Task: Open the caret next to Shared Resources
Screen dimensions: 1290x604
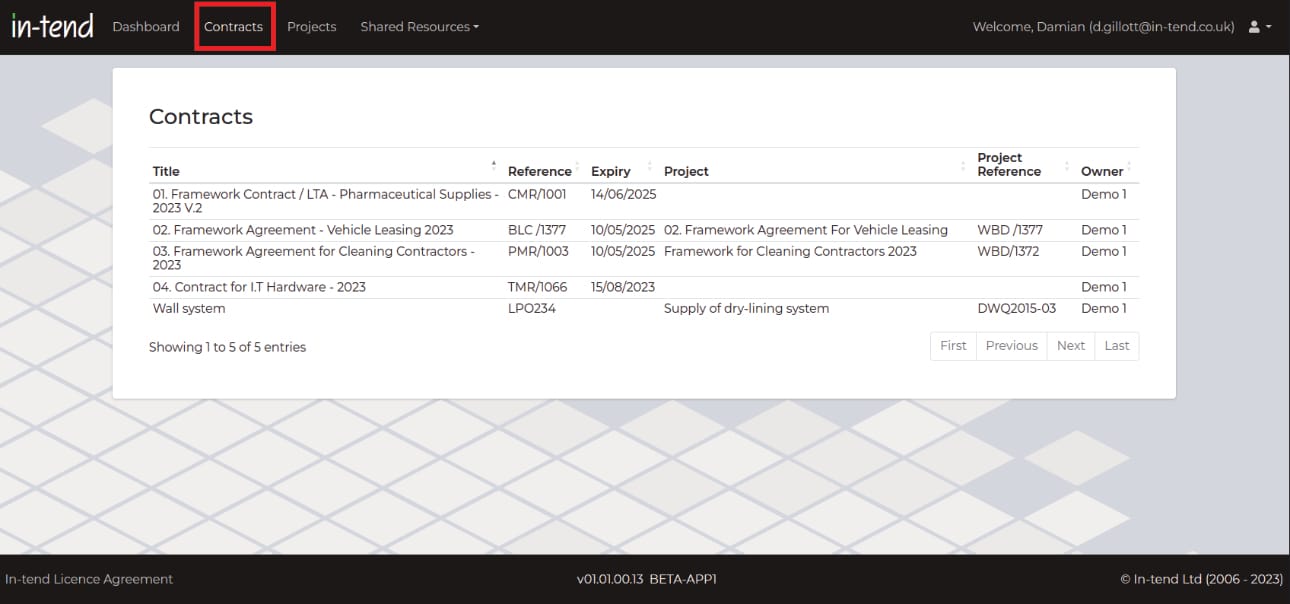Action: (x=474, y=27)
